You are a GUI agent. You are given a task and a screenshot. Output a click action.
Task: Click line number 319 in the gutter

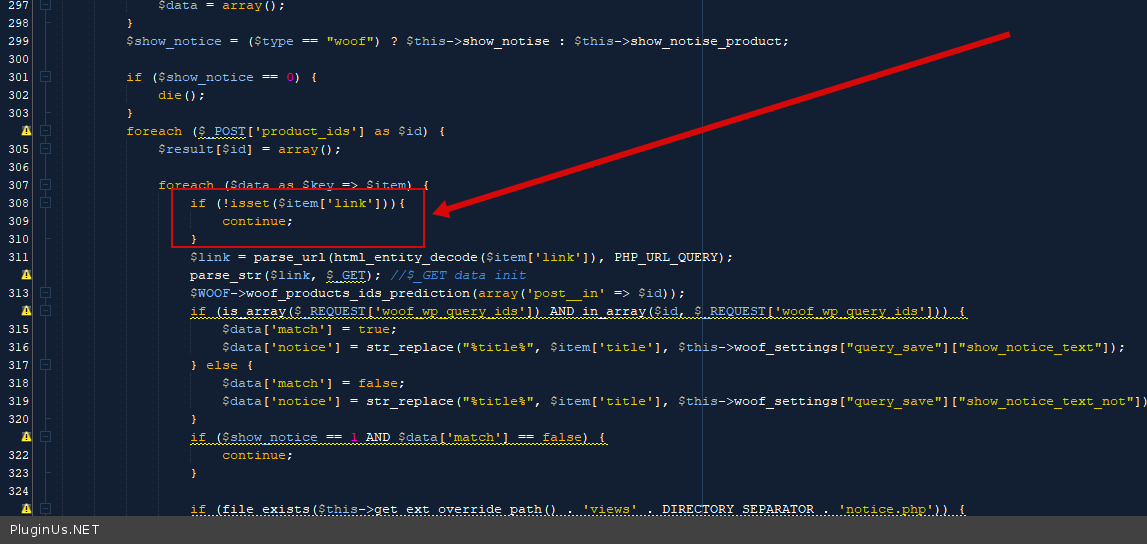point(17,401)
